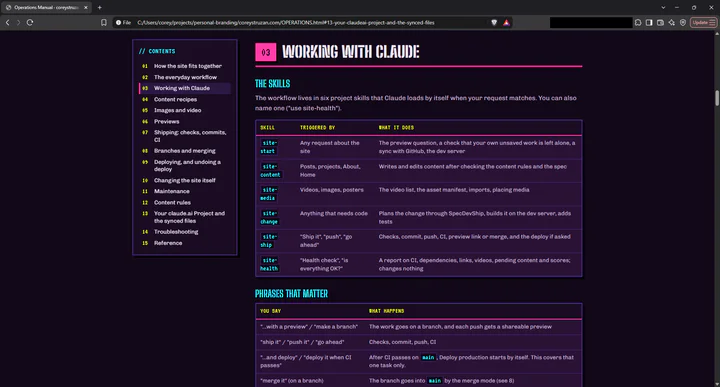Viewport: 720px width, 387px height.
Task: Click the site-content skill code tag
Action: coord(271,170)
